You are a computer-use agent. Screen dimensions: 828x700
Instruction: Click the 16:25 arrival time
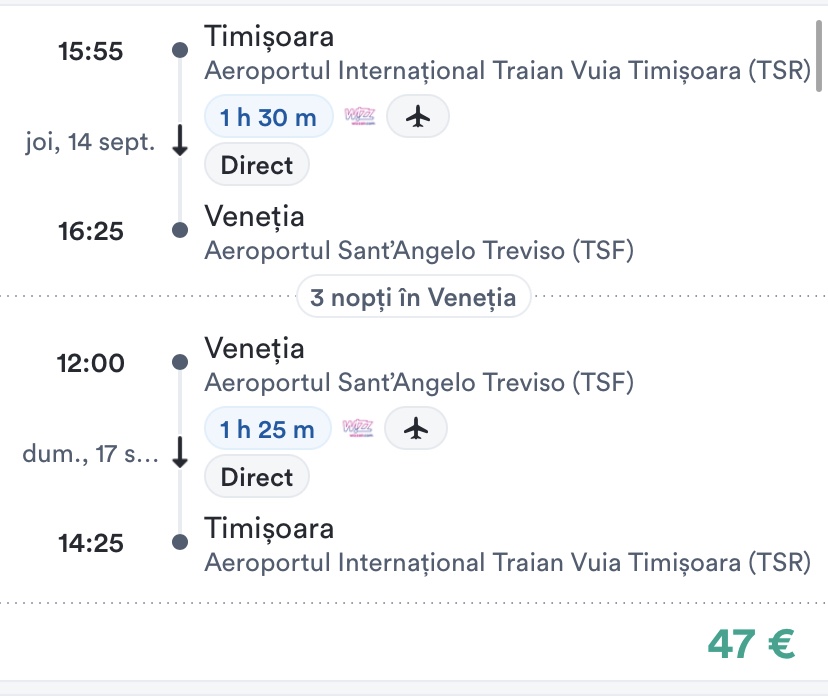pos(91,231)
